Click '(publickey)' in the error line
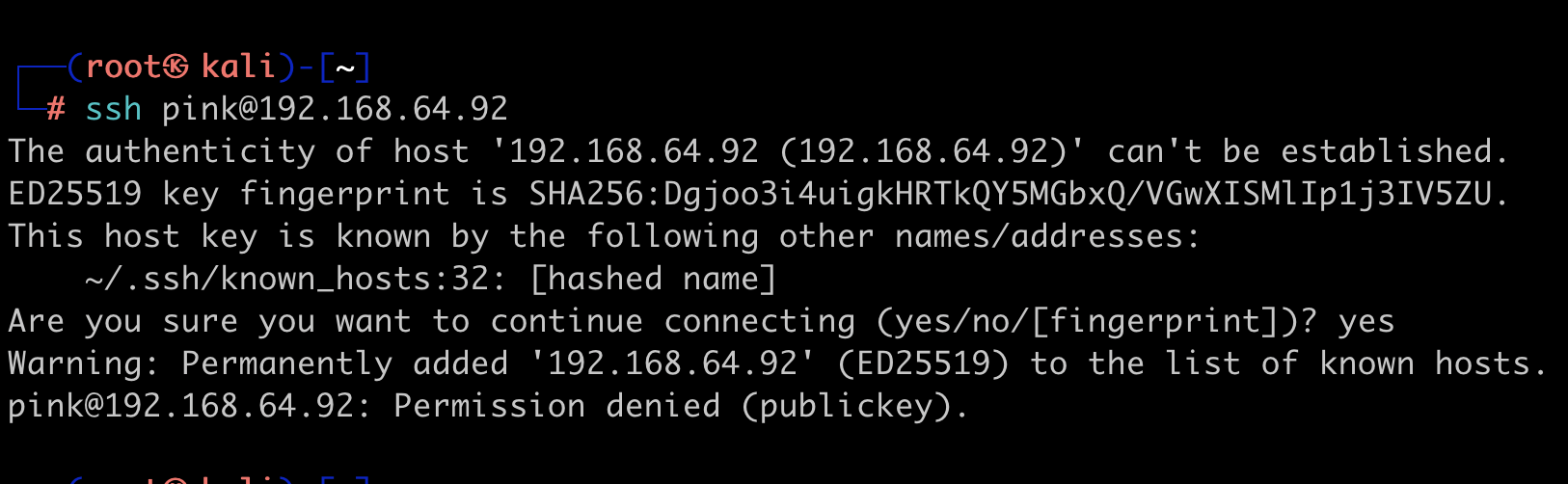Screen dimensions: 1568x484 point(846,406)
